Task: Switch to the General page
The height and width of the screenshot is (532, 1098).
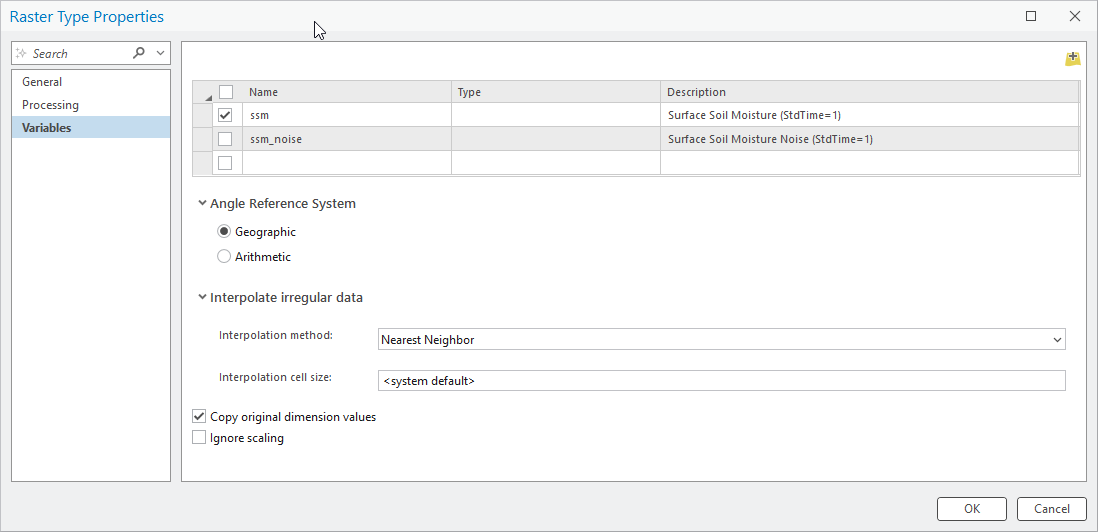Action: pos(42,82)
